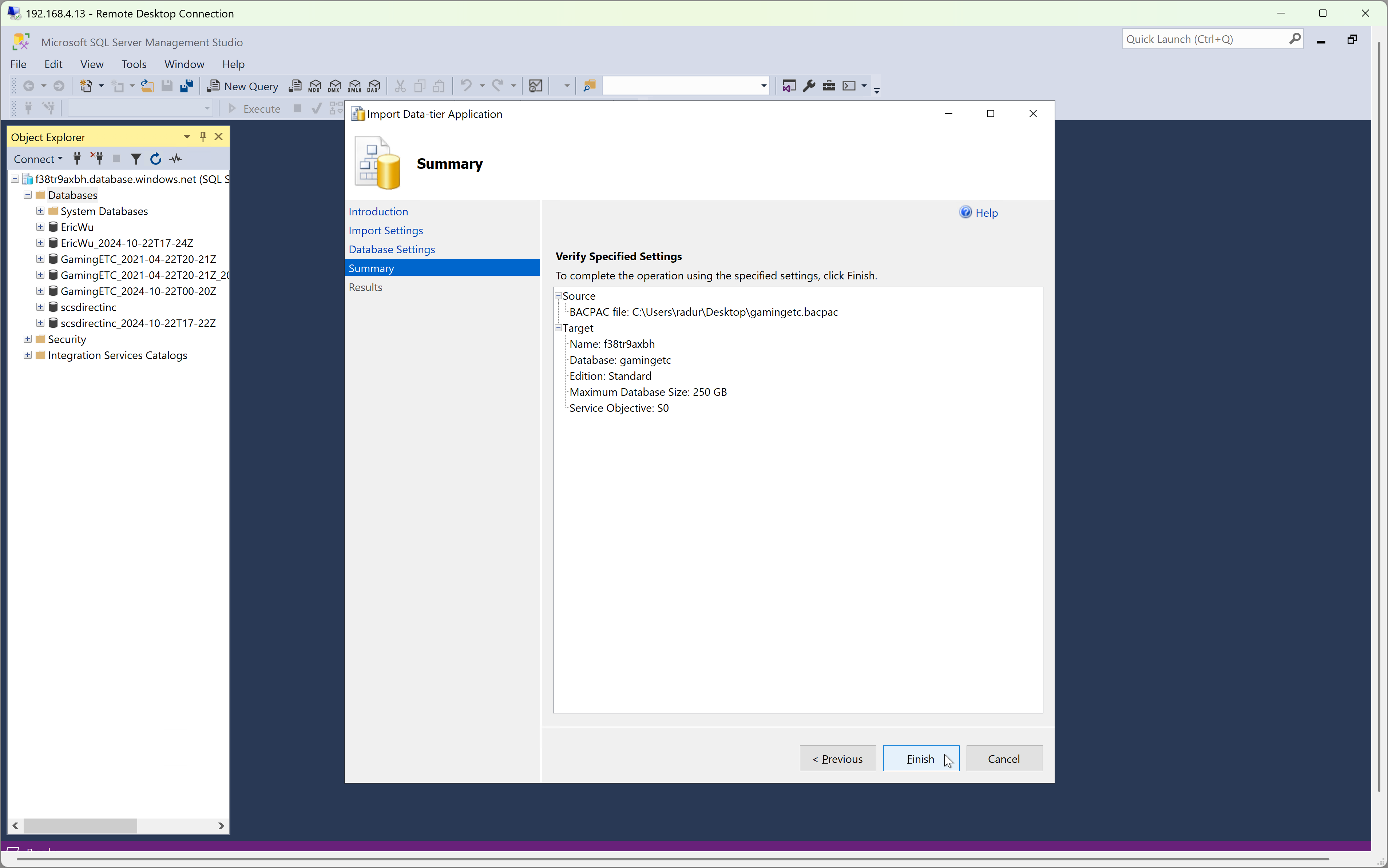The width and height of the screenshot is (1388, 868).
Task: Click the DAX query icon
Action: click(x=374, y=86)
